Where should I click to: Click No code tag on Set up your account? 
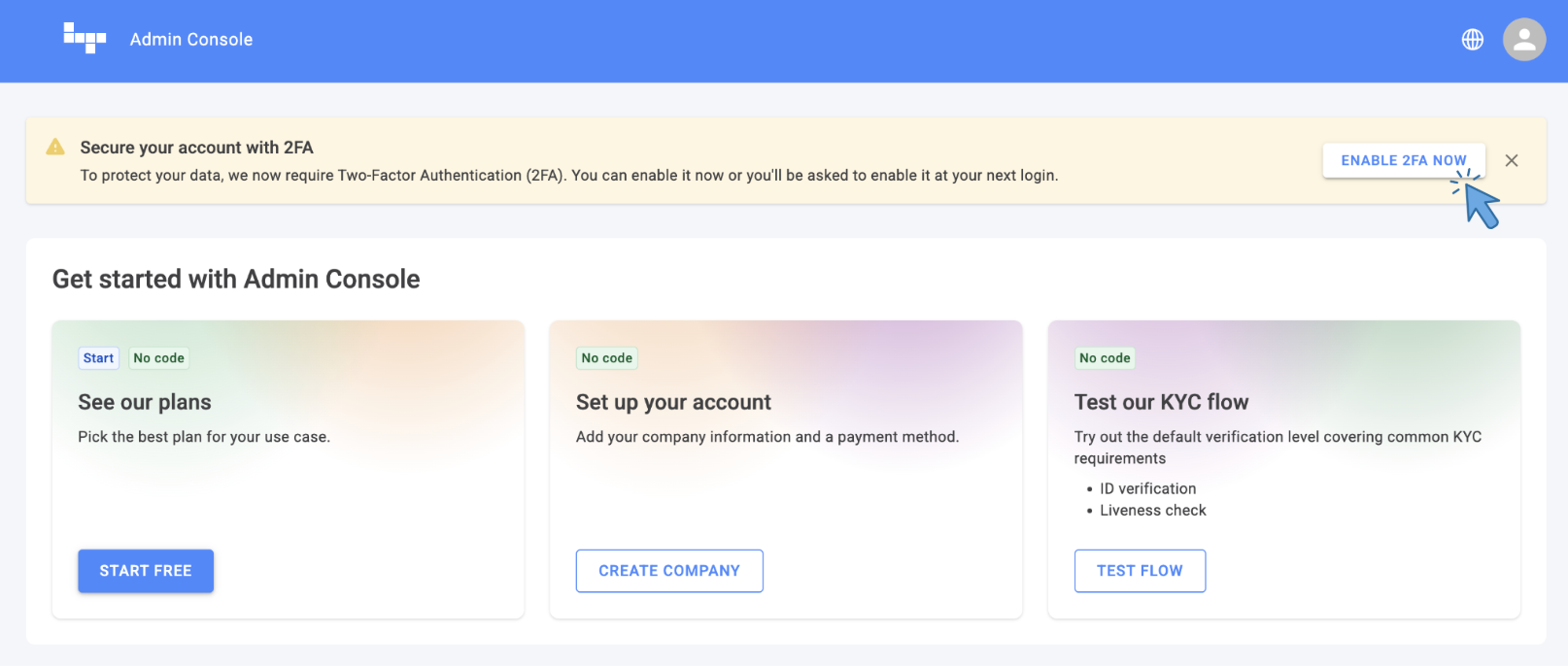607,358
